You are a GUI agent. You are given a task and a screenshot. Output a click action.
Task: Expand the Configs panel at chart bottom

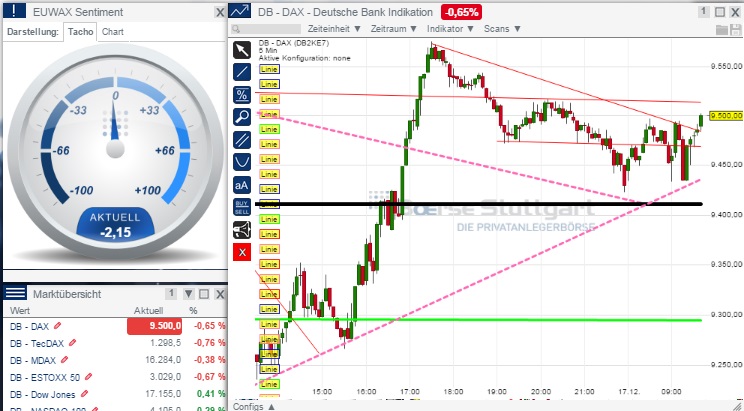(254, 406)
